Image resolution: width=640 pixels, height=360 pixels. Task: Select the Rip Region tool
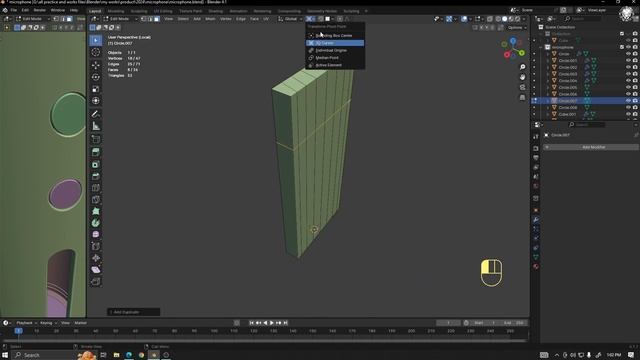(96, 282)
